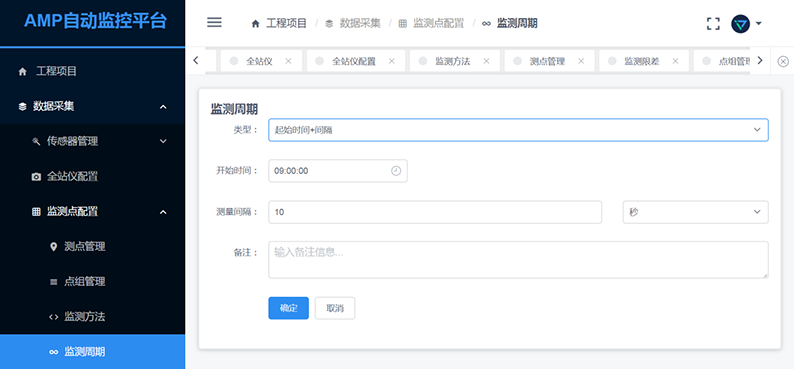Click the clock icon in 开始时间 field
Image resolution: width=794 pixels, height=369 pixels.
point(396,171)
